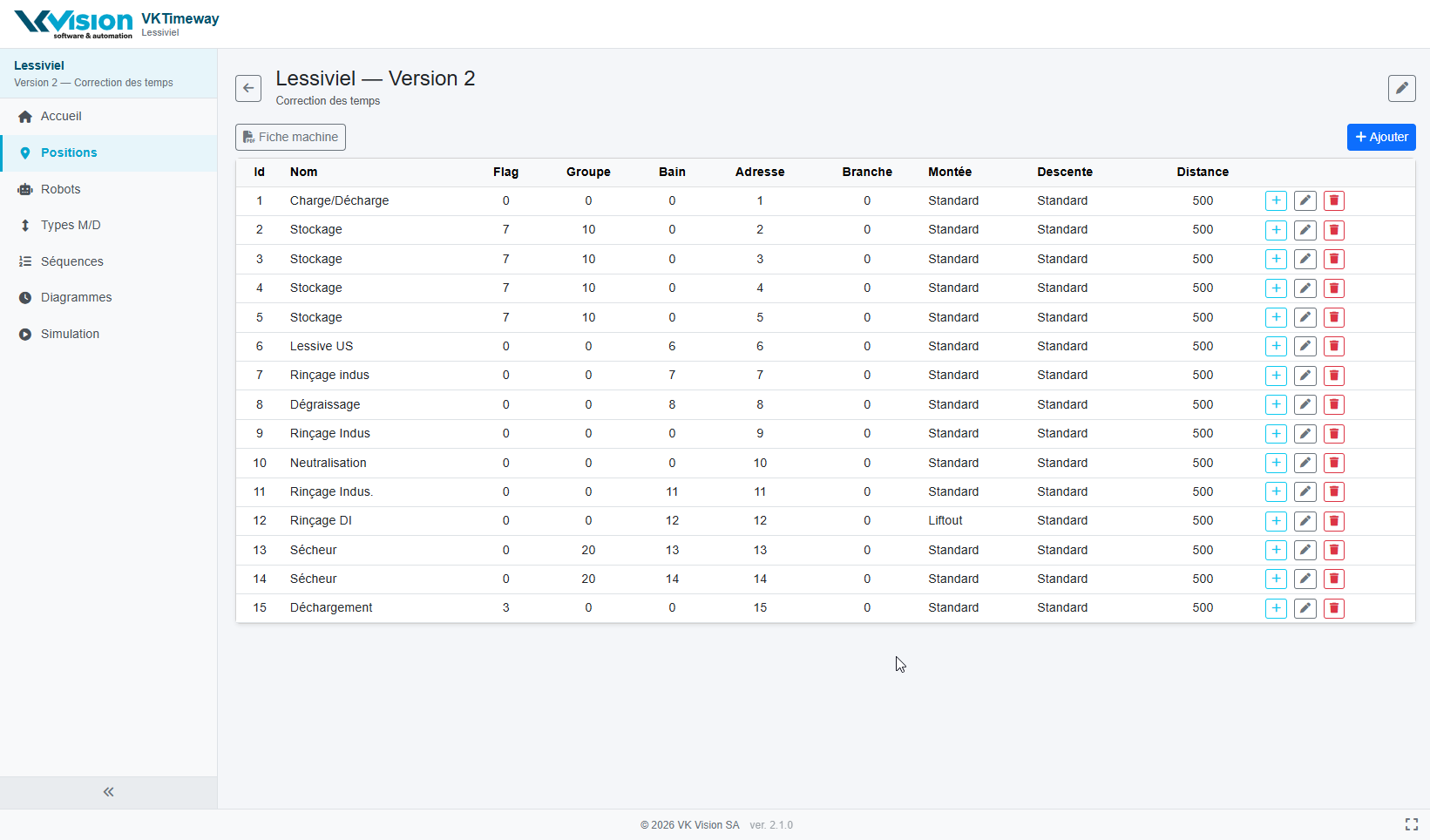The width and height of the screenshot is (1430, 840).
Task: Open the Robots section
Action: 60,189
